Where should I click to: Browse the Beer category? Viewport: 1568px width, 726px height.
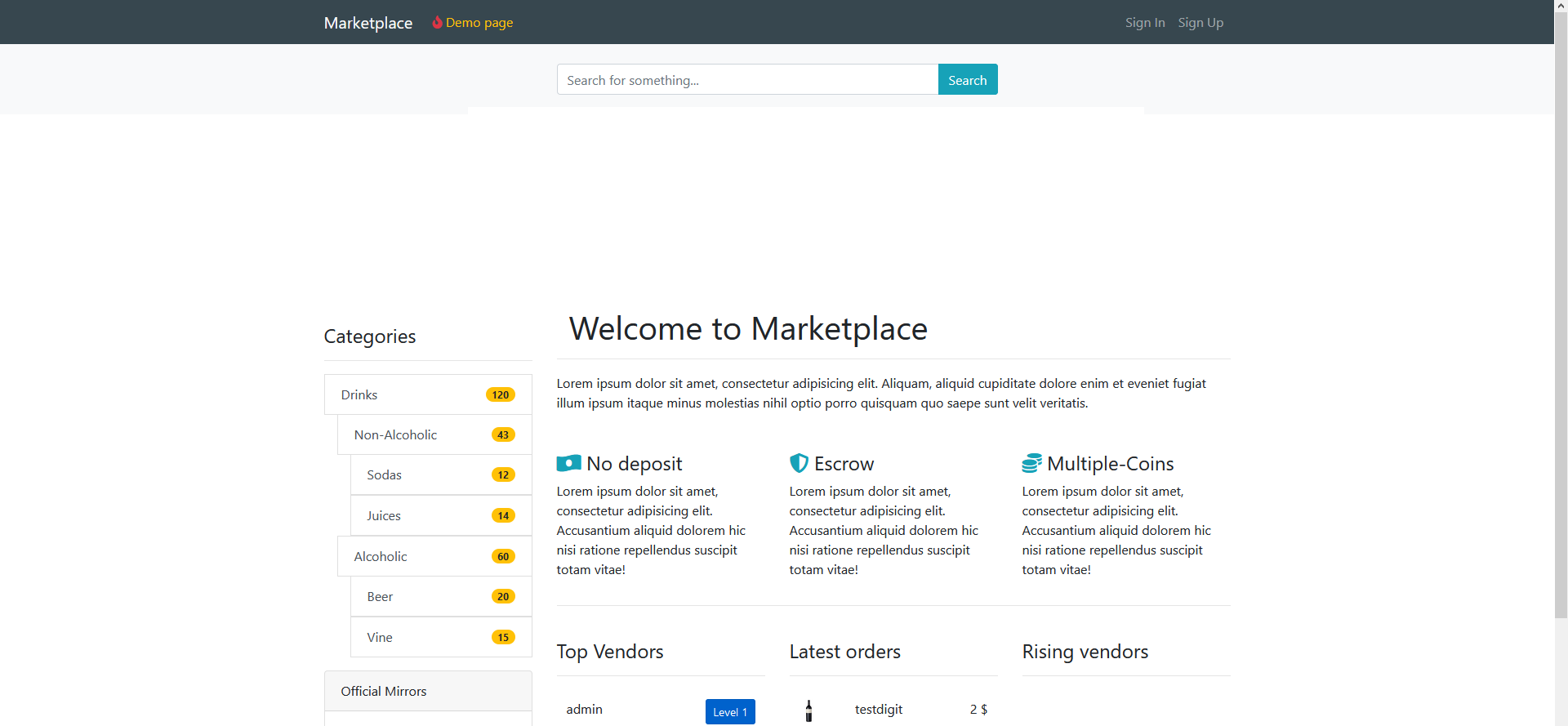click(380, 597)
